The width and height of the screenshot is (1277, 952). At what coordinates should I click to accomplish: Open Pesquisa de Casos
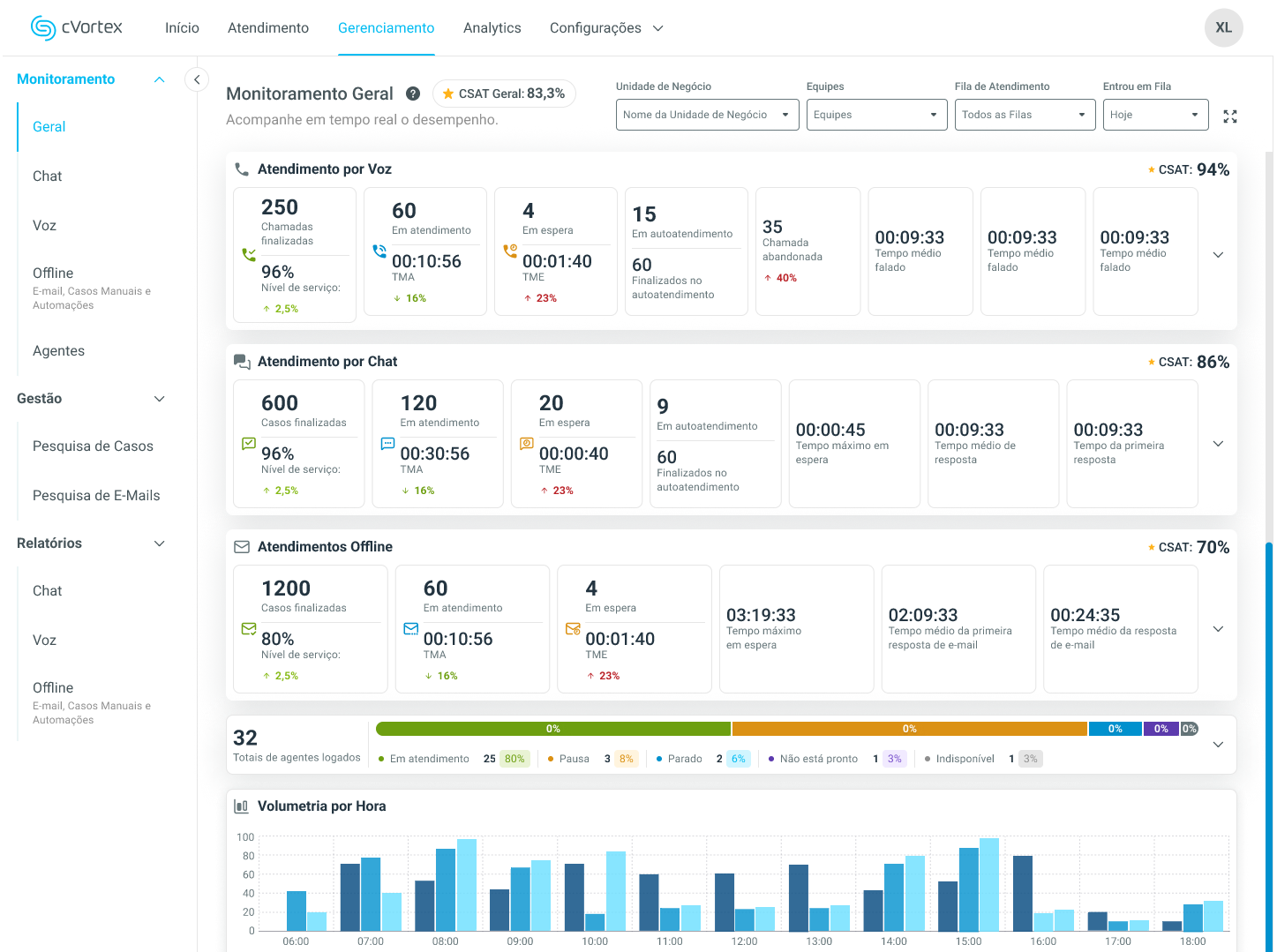tap(93, 446)
